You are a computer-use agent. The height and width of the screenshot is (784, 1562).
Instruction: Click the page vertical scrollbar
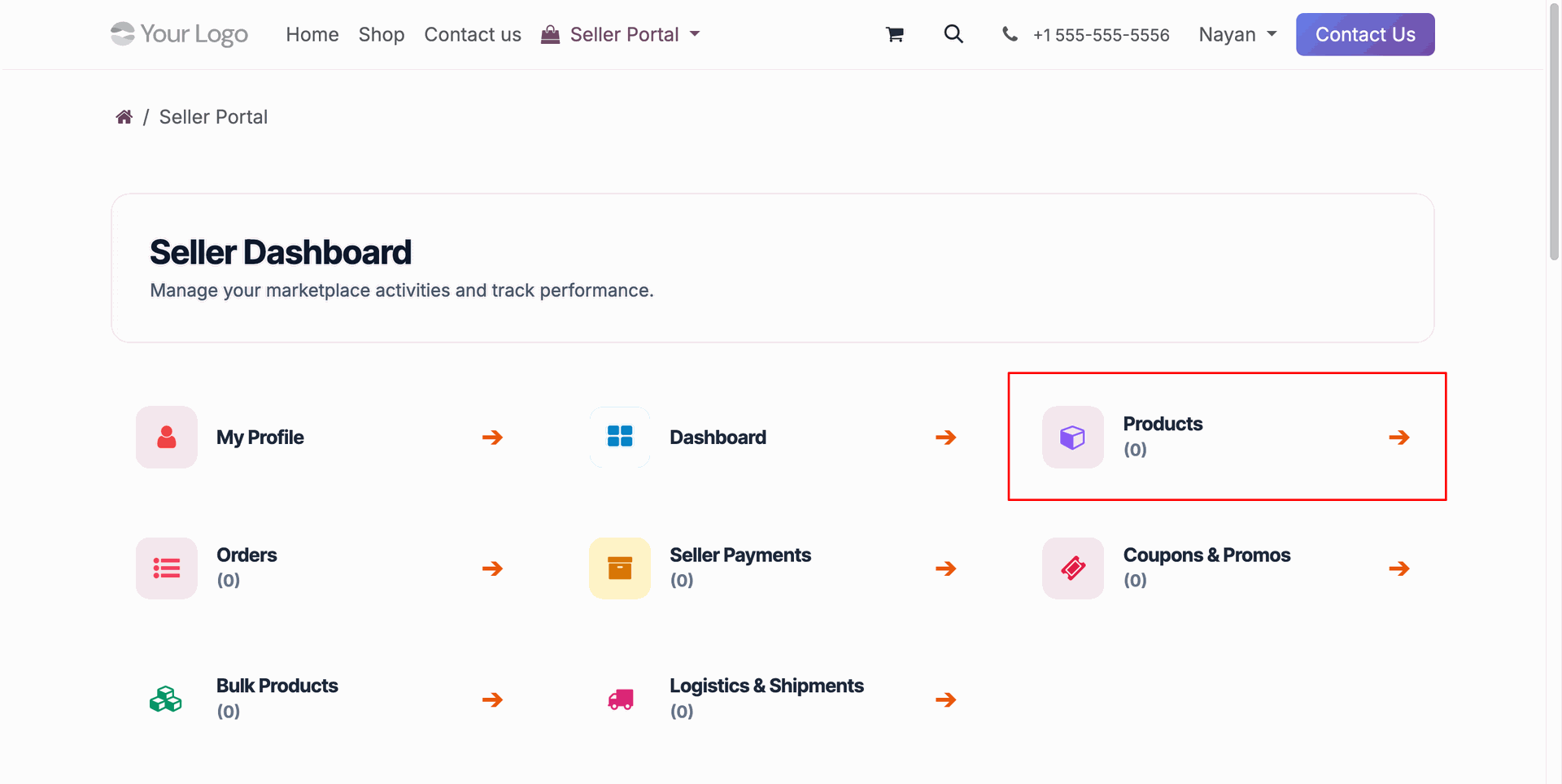1554,130
